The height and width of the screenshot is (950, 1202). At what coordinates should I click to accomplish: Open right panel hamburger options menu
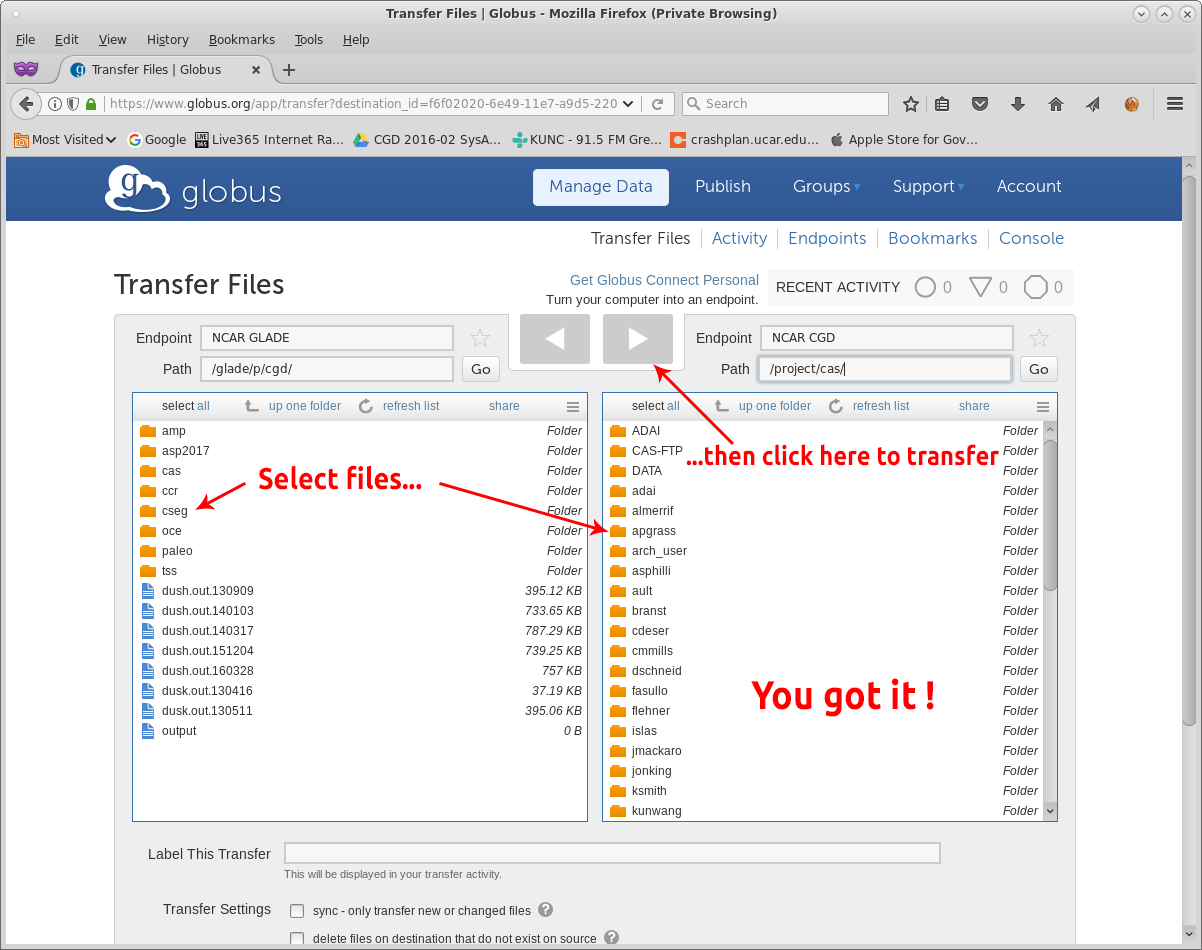pos(1043,407)
